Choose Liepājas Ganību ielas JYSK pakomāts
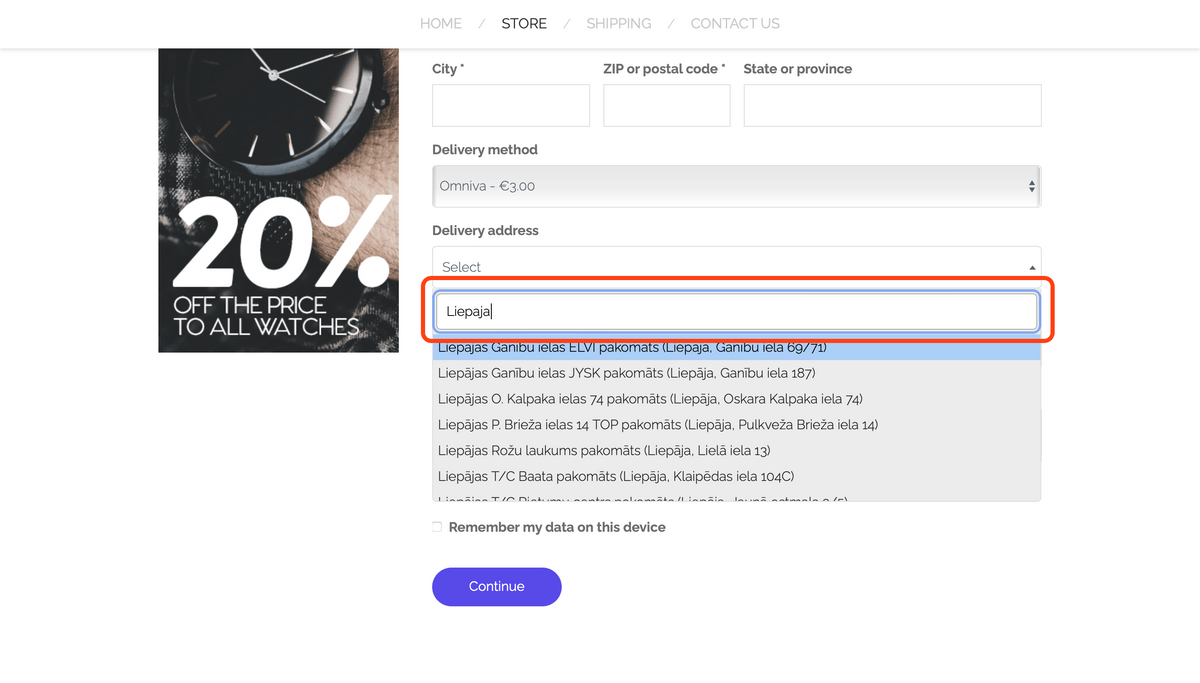Image resolution: width=1200 pixels, height=683 pixels. [x=737, y=373]
